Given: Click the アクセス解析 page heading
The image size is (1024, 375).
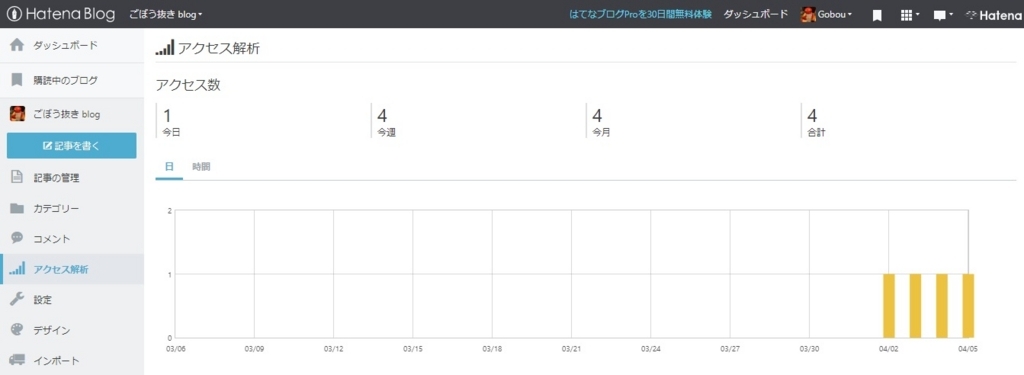Looking at the screenshot, I should (219, 48).
